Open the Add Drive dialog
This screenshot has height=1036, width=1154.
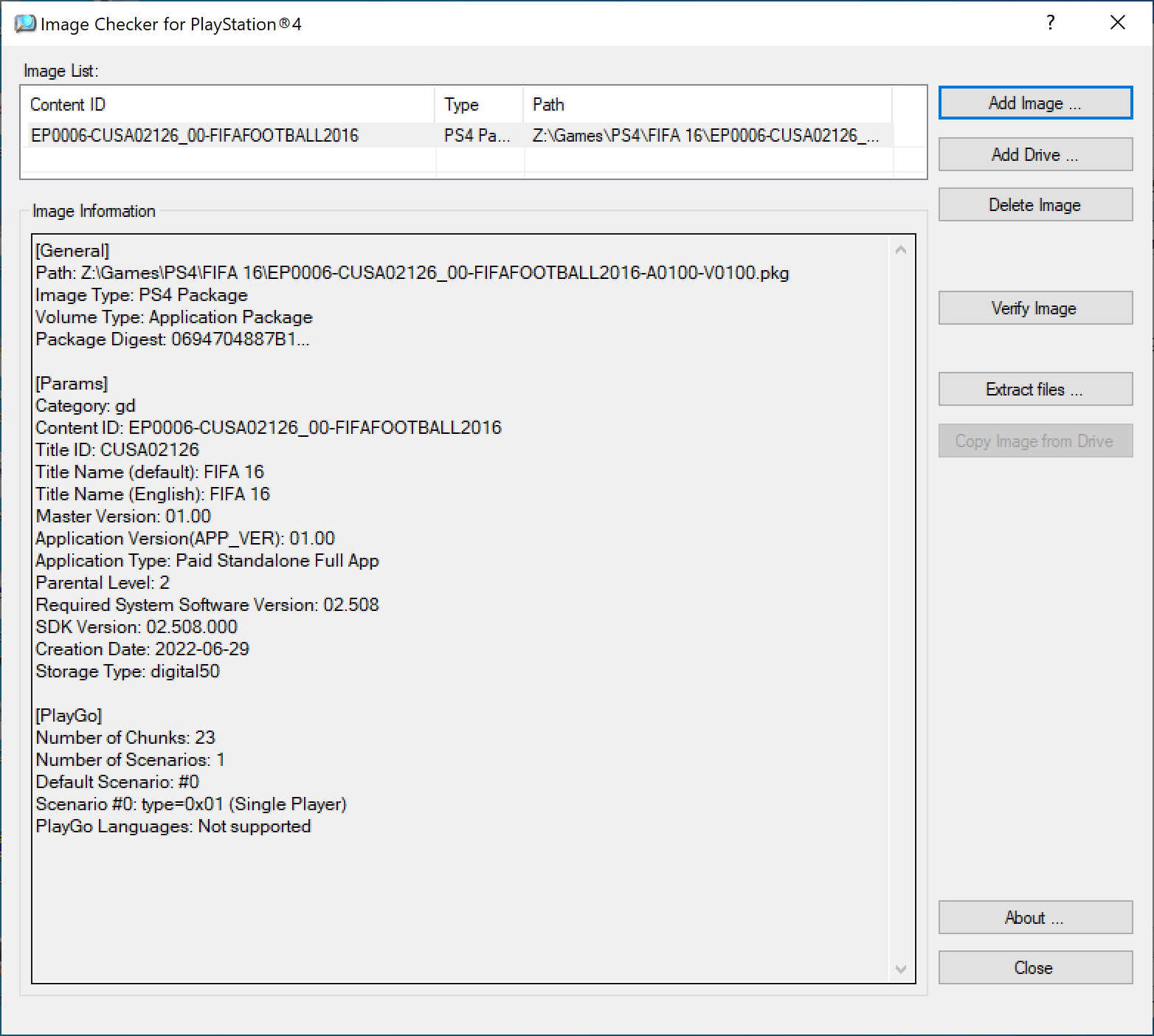point(1035,154)
